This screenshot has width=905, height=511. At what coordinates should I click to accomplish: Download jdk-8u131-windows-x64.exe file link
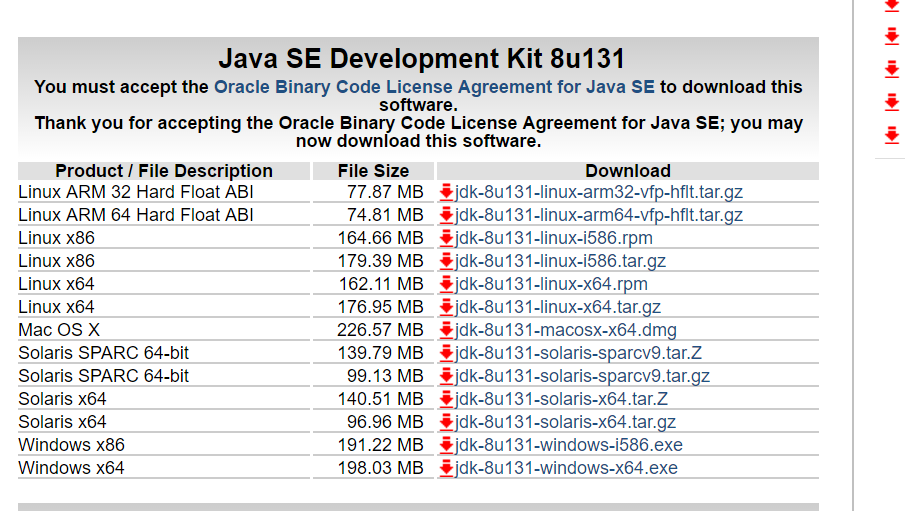(566, 468)
